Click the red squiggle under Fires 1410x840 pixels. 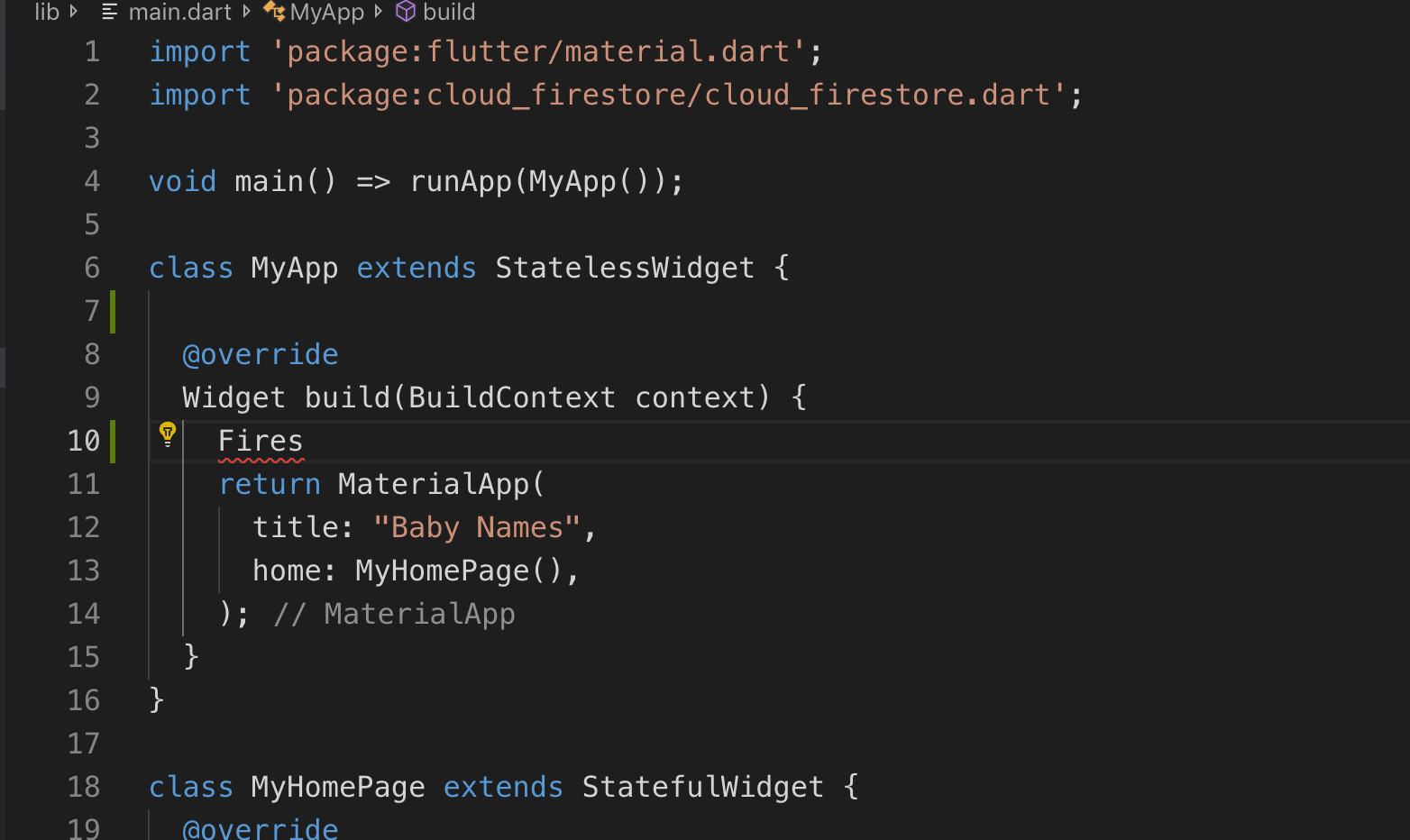[261, 460]
